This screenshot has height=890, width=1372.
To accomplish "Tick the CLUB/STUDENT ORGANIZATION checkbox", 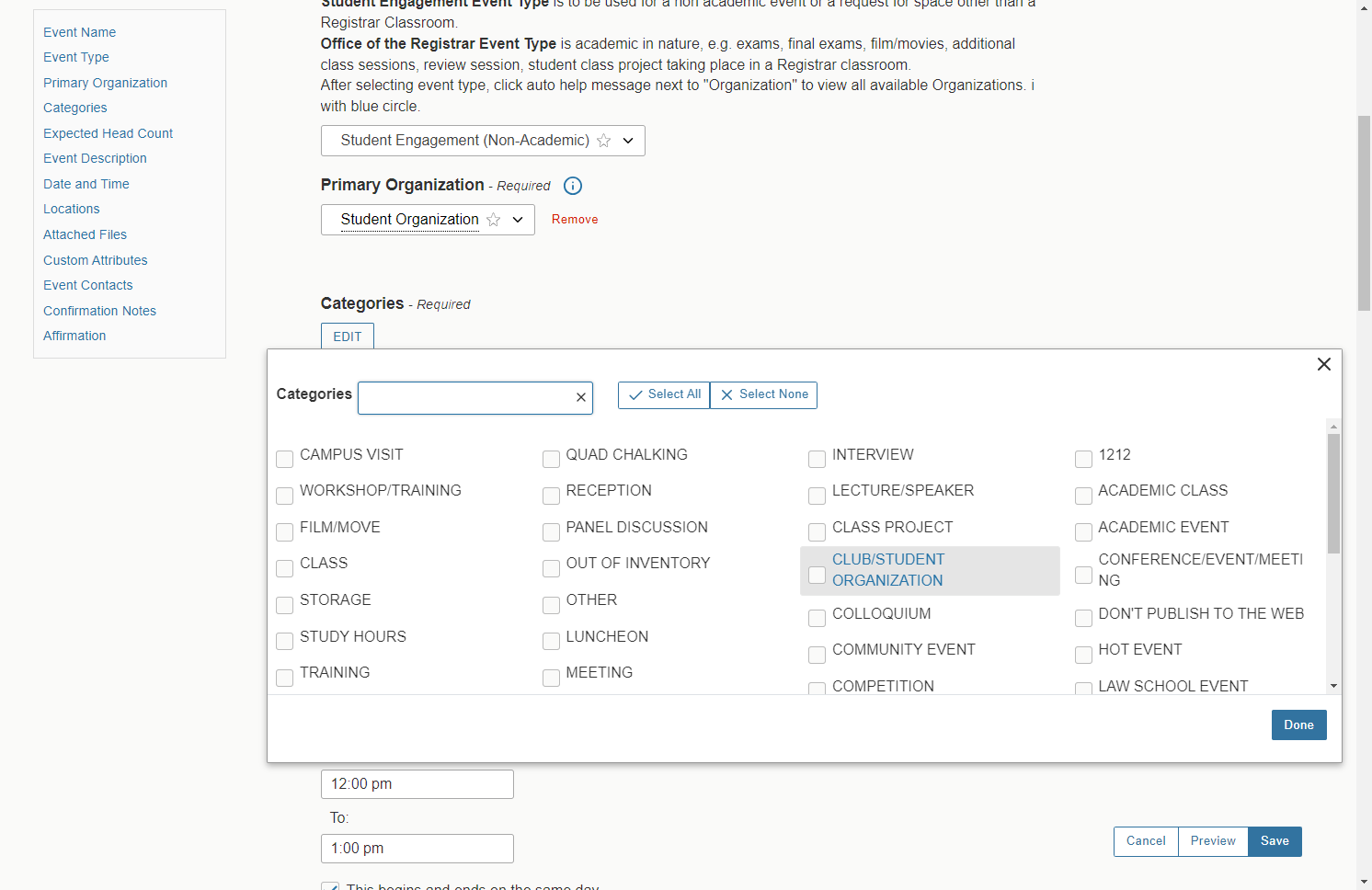I will [817, 575].
